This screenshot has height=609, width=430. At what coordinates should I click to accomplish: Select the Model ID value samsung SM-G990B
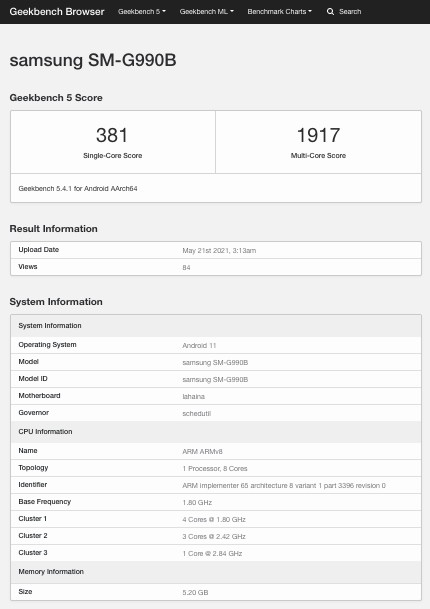point(215,379)
